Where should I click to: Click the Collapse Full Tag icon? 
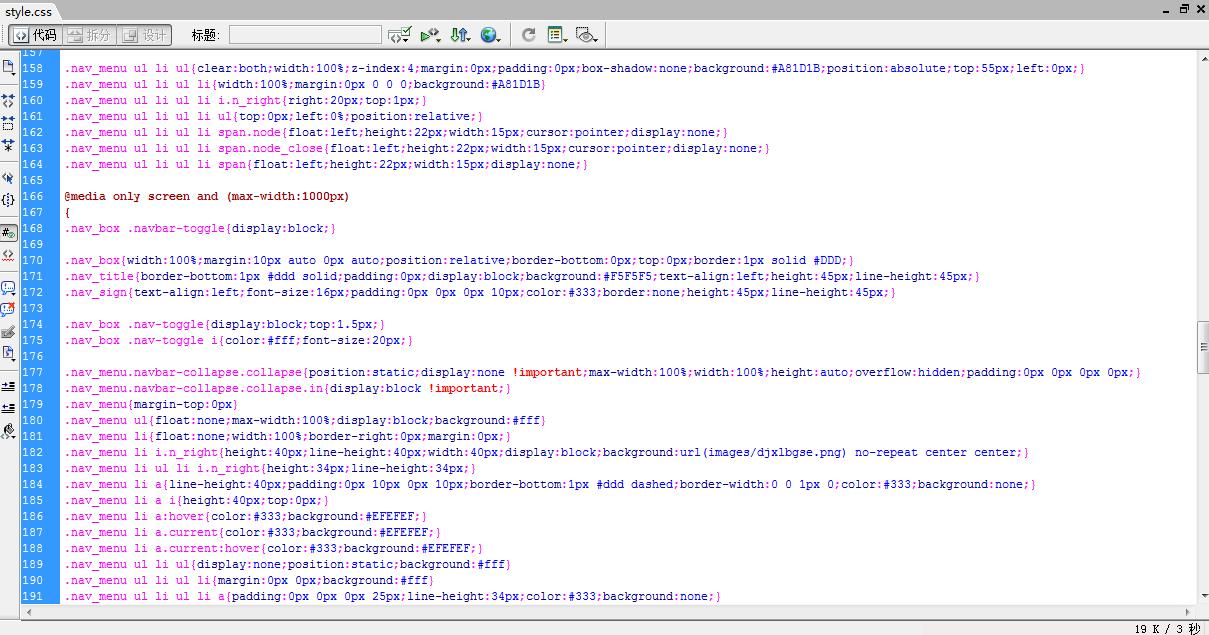click(8, 101)
